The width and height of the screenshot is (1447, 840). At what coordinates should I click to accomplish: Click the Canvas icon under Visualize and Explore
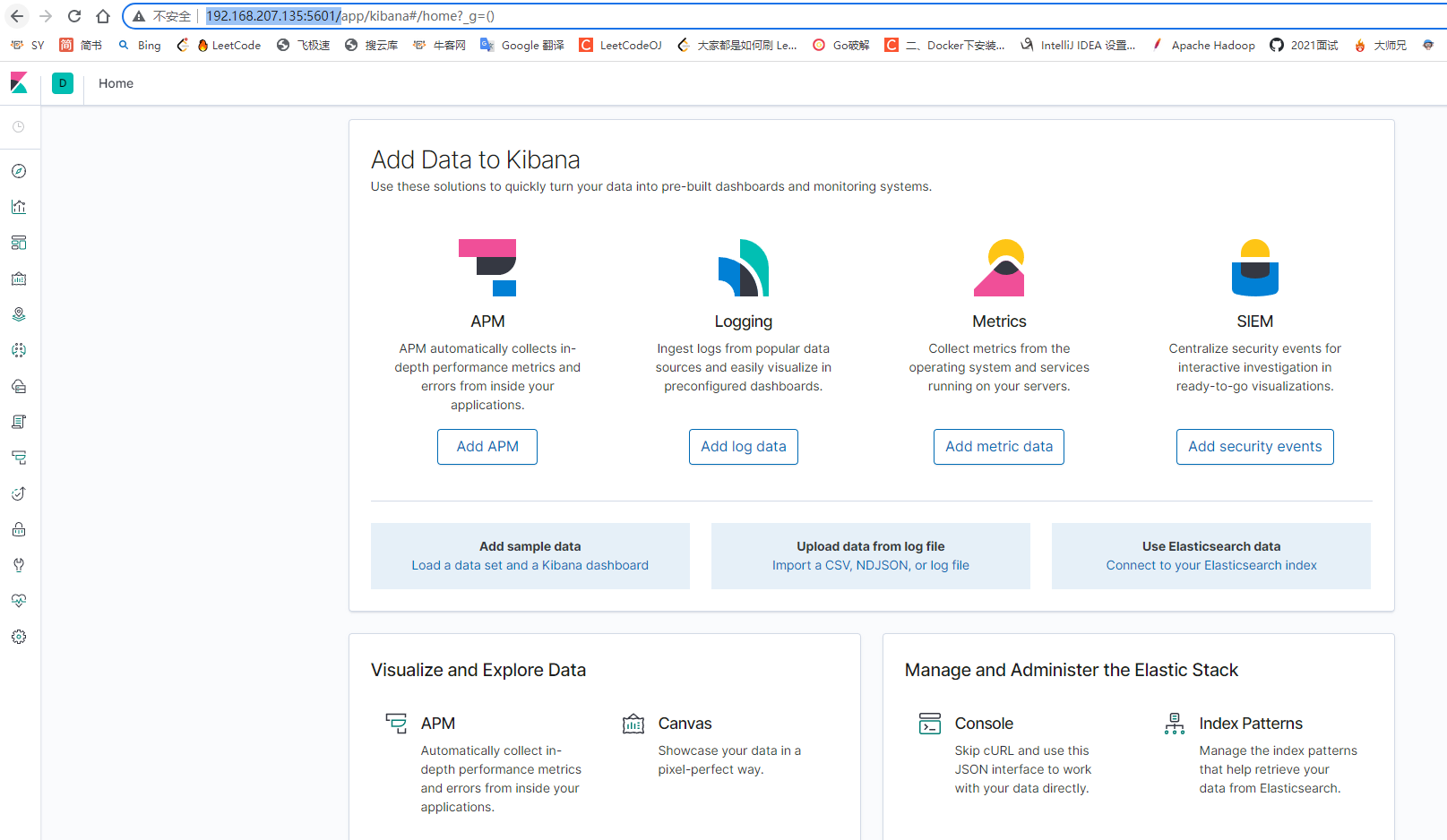point(633,724)
